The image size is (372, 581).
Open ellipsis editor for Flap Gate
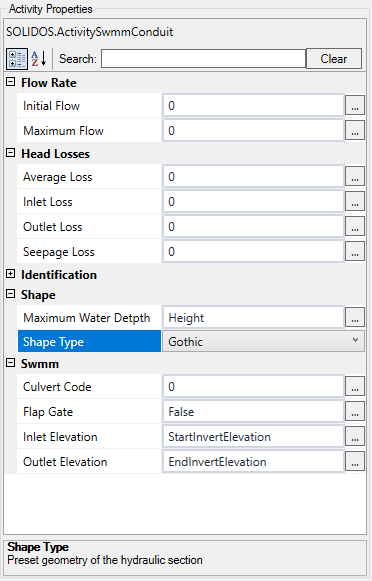(x=355, y=412)
